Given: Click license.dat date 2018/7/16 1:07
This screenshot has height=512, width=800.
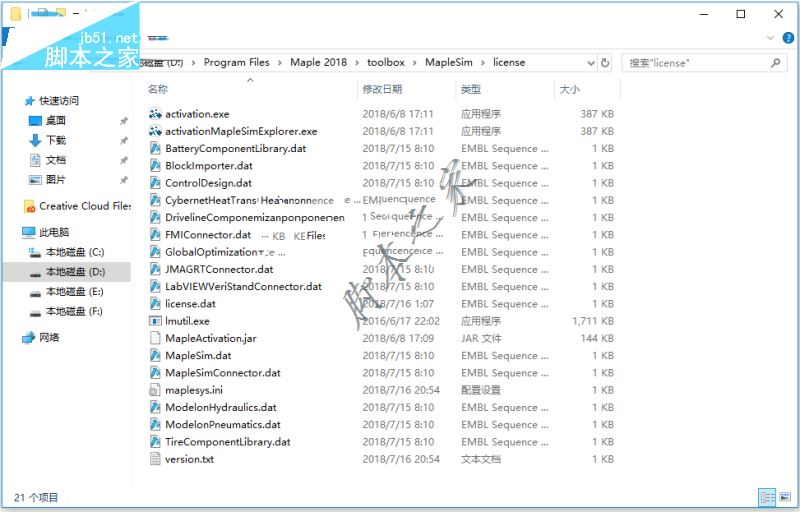Looking at the screenshot, I should click(x=398, y=304).
